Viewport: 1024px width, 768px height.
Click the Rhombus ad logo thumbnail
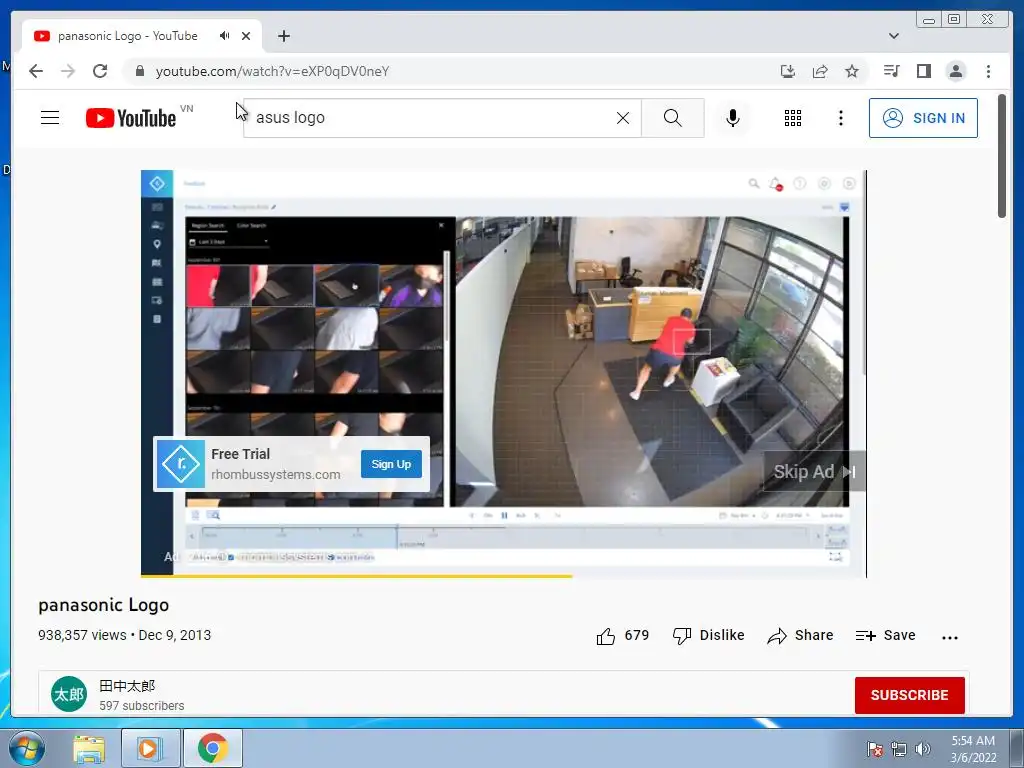[181, 464]
